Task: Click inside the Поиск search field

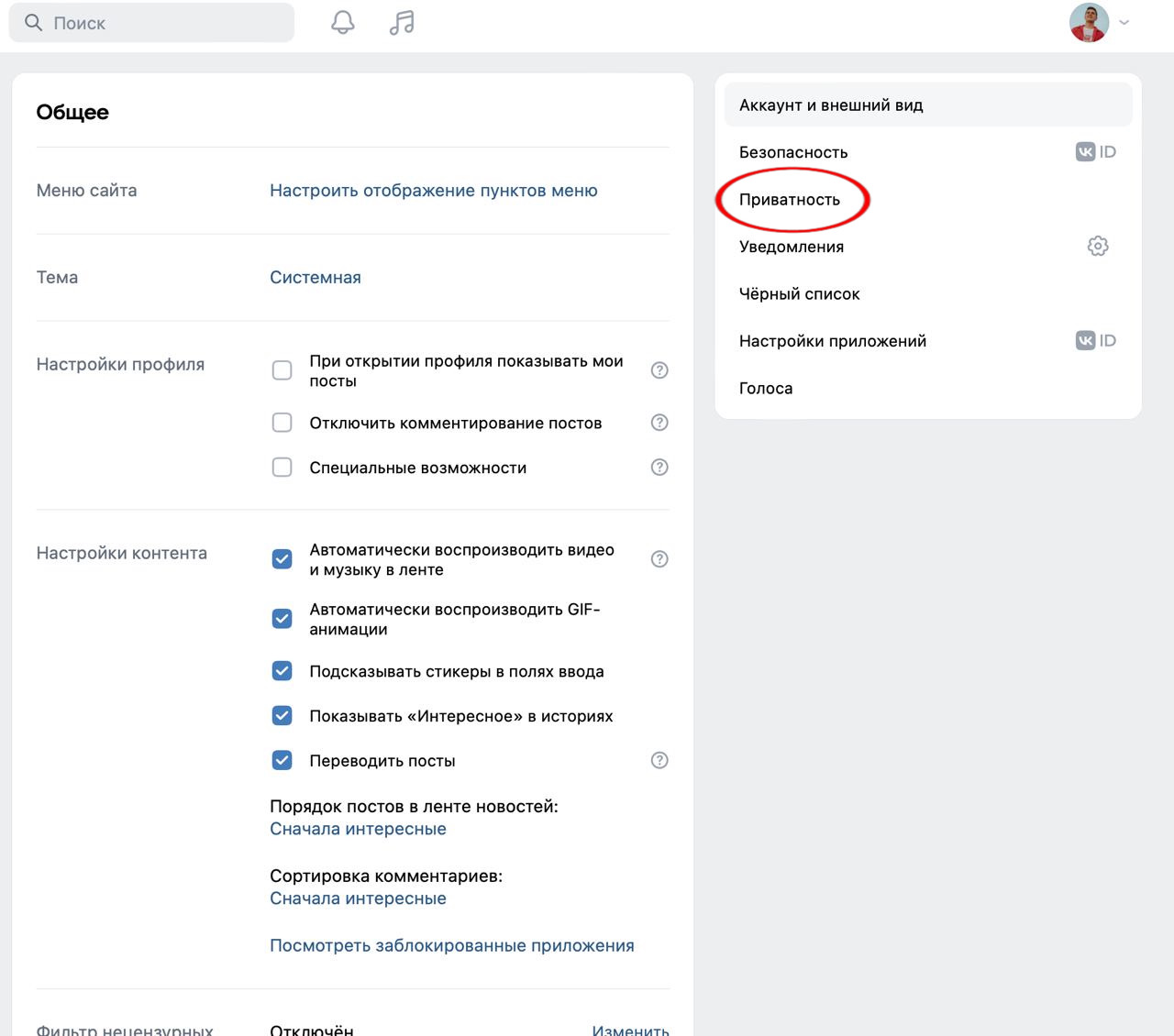Action: tap(151, 22)
